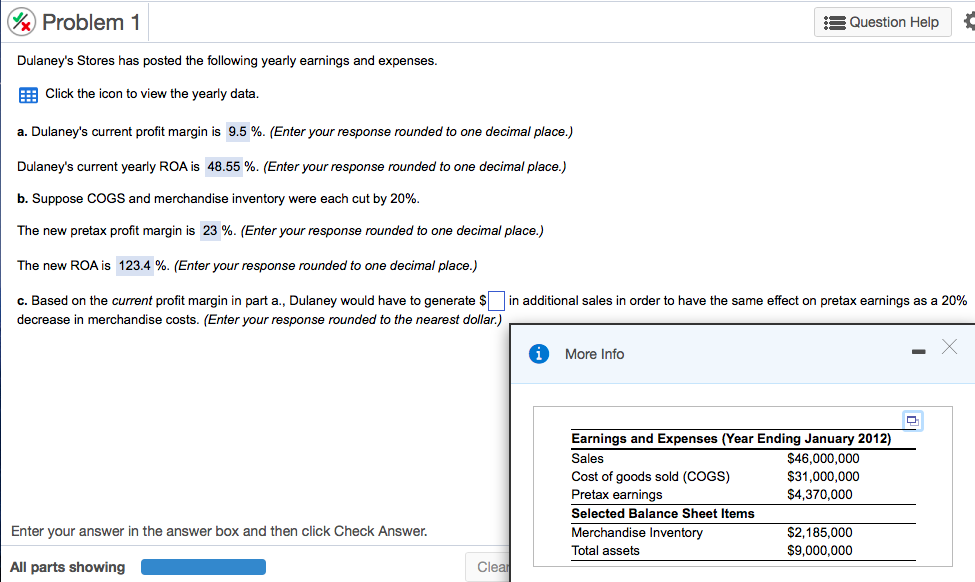Open the Question Help menu
The height and width of the screenshot is (582, 975).
[882, 22]
